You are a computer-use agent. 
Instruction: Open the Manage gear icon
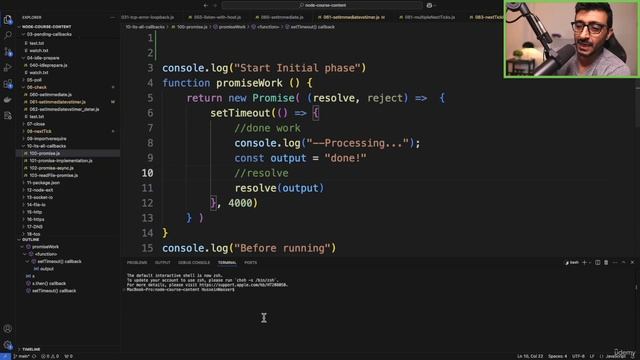point(8,345)
